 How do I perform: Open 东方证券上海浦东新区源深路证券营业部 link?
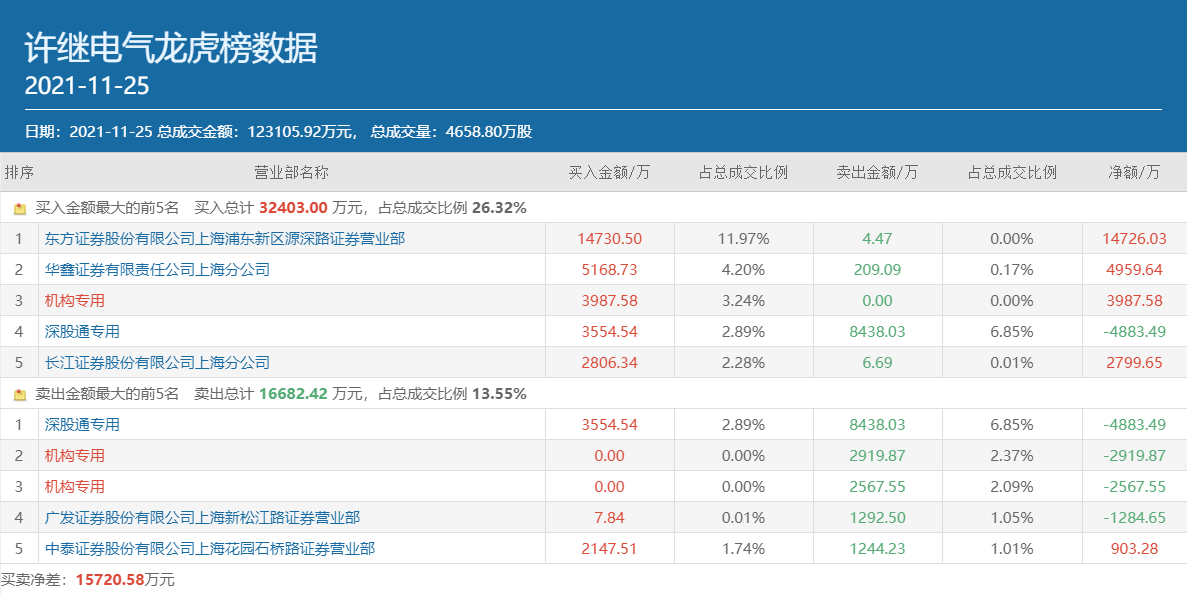(x=225, y=238)
